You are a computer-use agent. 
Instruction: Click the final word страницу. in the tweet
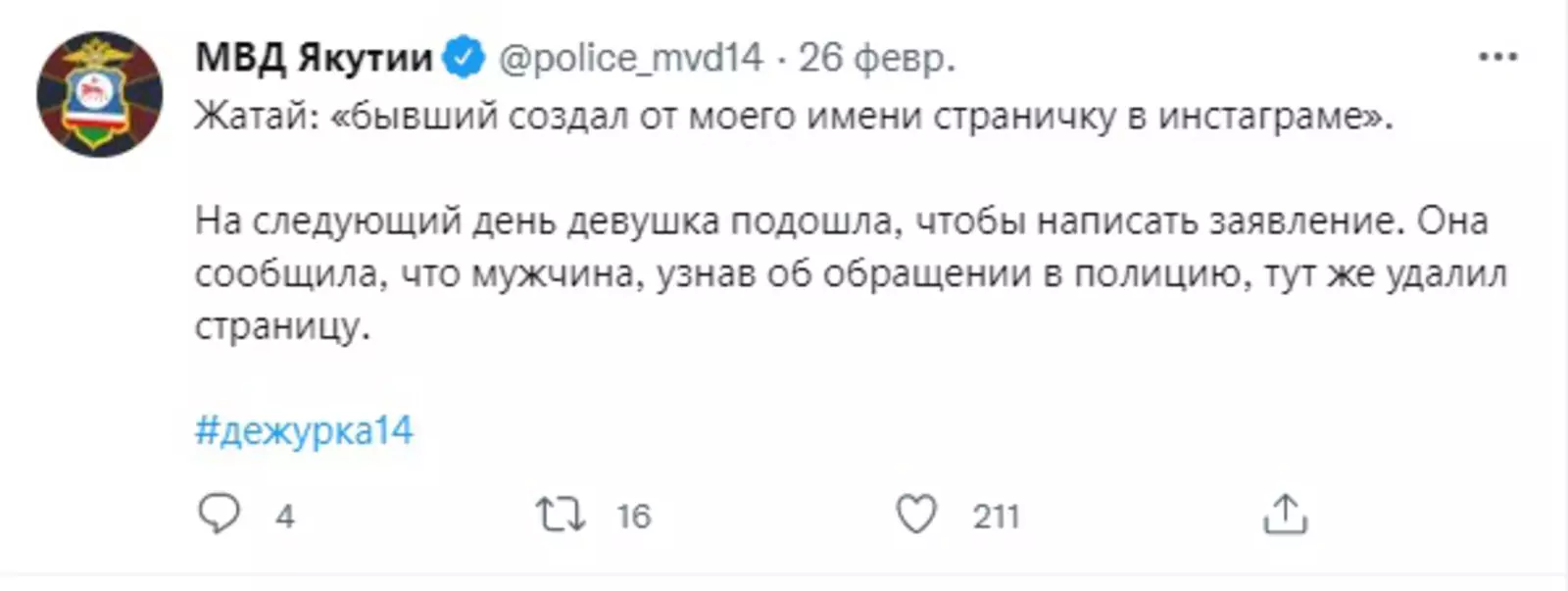coord(282,326)
